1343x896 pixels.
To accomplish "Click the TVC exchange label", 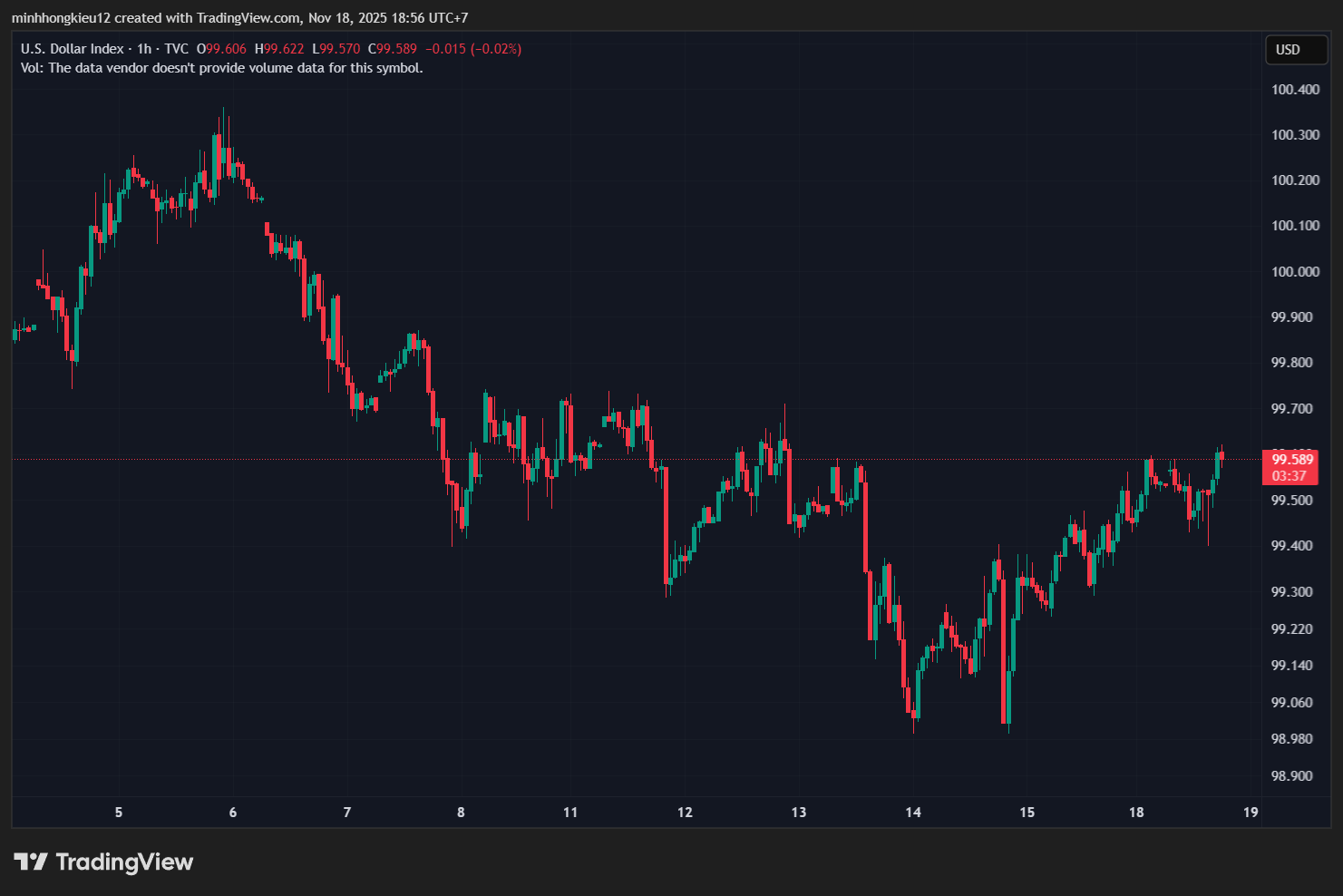I will pos(176,49).
